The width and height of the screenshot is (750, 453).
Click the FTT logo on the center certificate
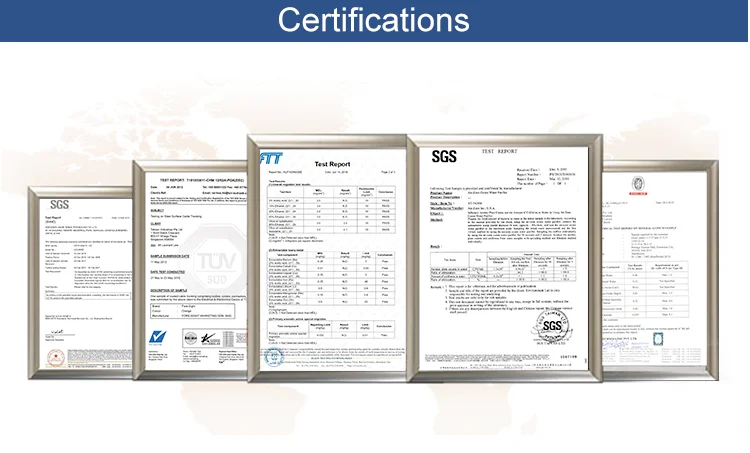[x=271, y=158]
